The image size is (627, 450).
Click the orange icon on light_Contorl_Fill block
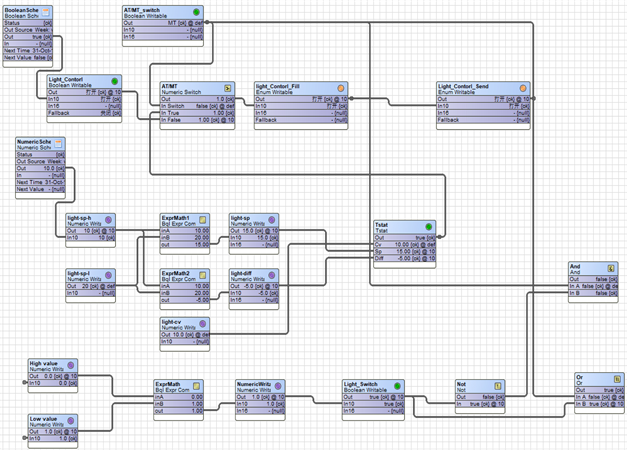tap(340, 87)
